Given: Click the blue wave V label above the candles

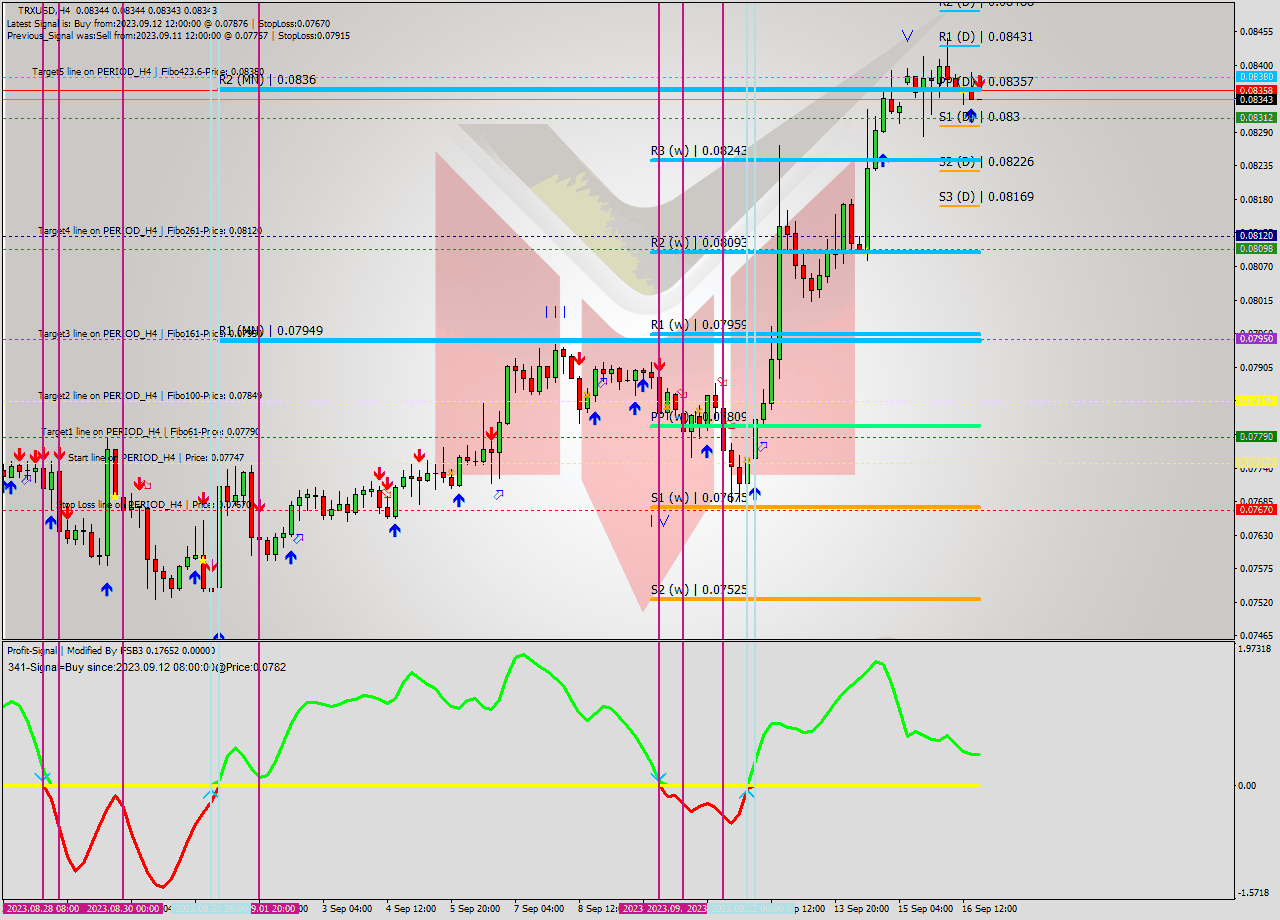Looking at the screenshot, I should click(907, 36).
